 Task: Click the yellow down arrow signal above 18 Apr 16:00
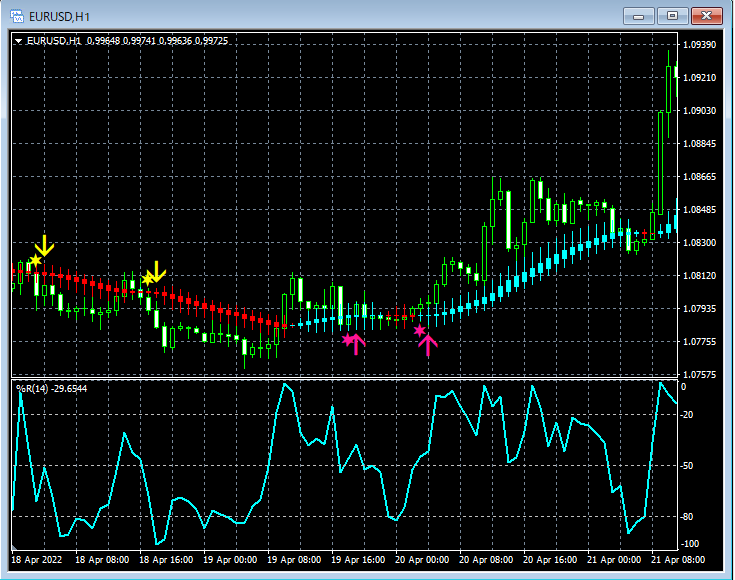(x=157, y=271)
